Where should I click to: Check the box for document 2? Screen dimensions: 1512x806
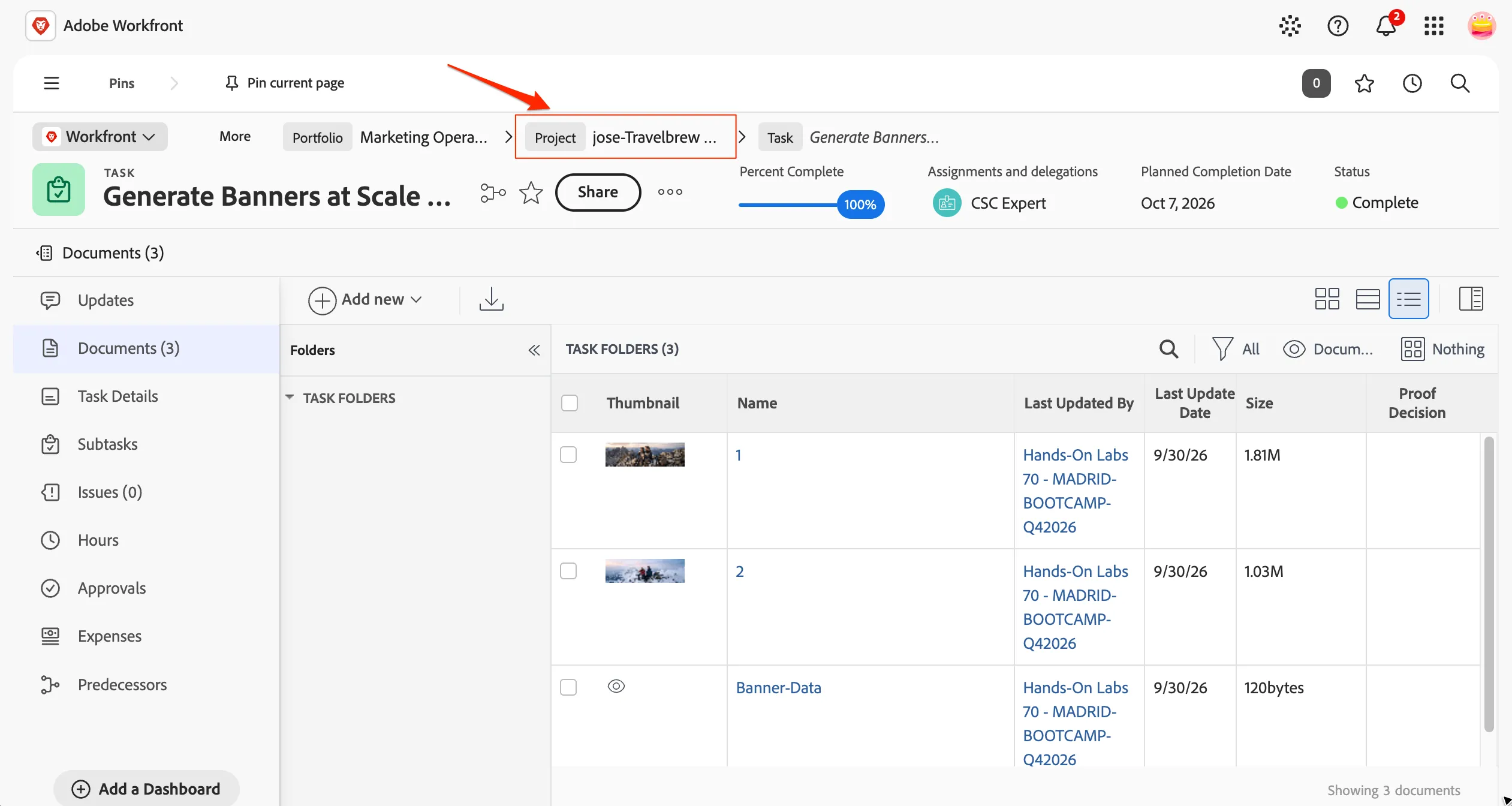coord(568,571)
